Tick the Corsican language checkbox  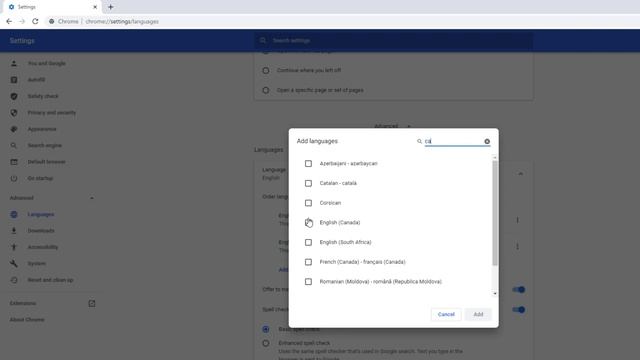click(308, 203)
